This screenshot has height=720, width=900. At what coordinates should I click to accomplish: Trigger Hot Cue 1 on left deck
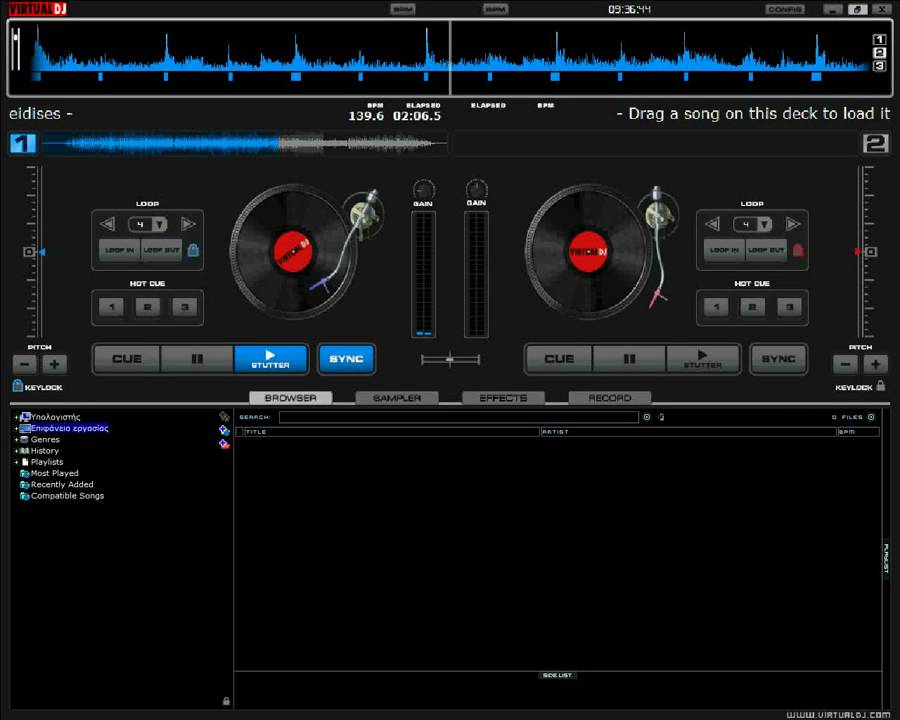point(111,307)
